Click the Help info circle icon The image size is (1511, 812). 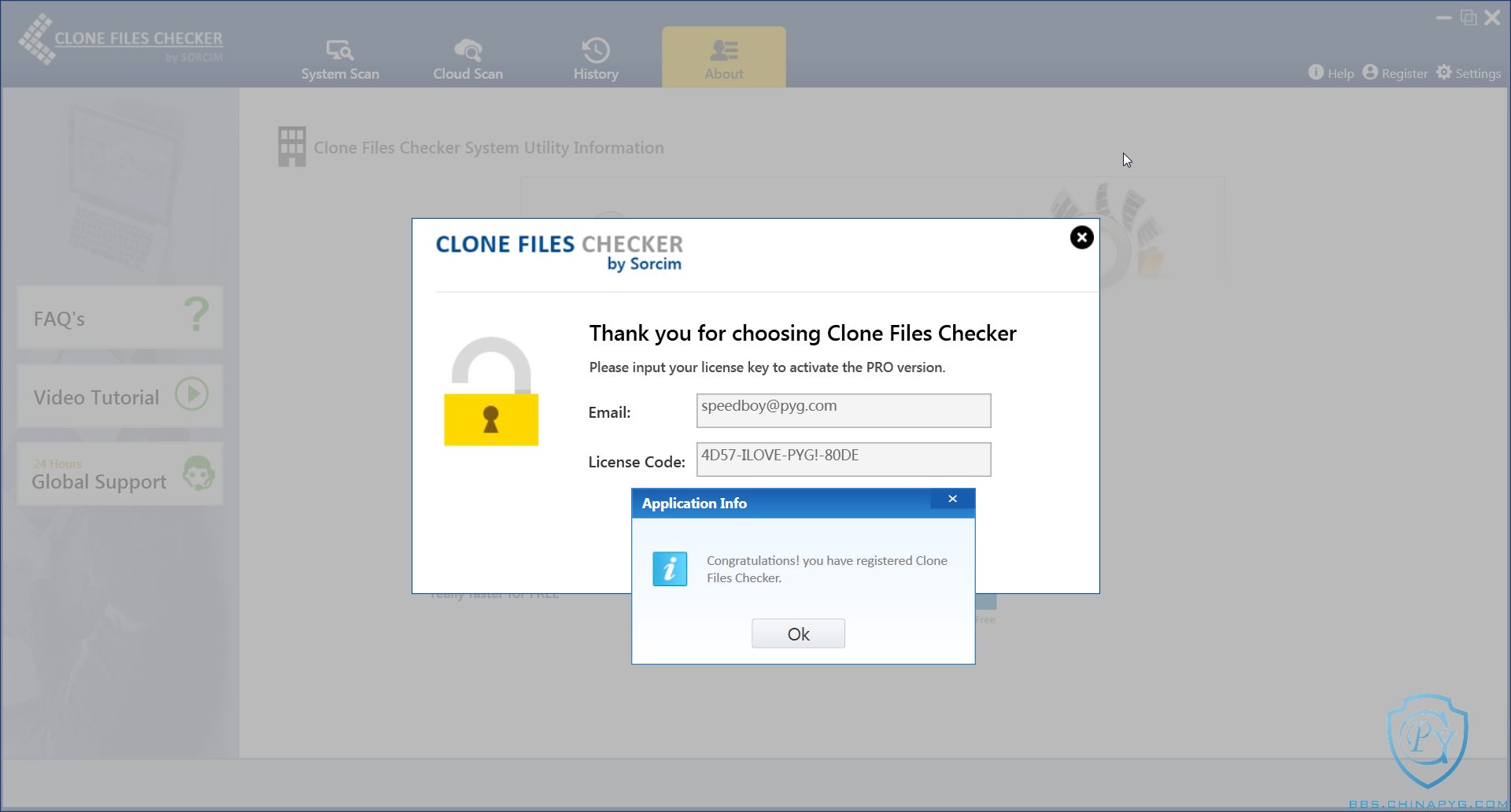pos(1316,72)
